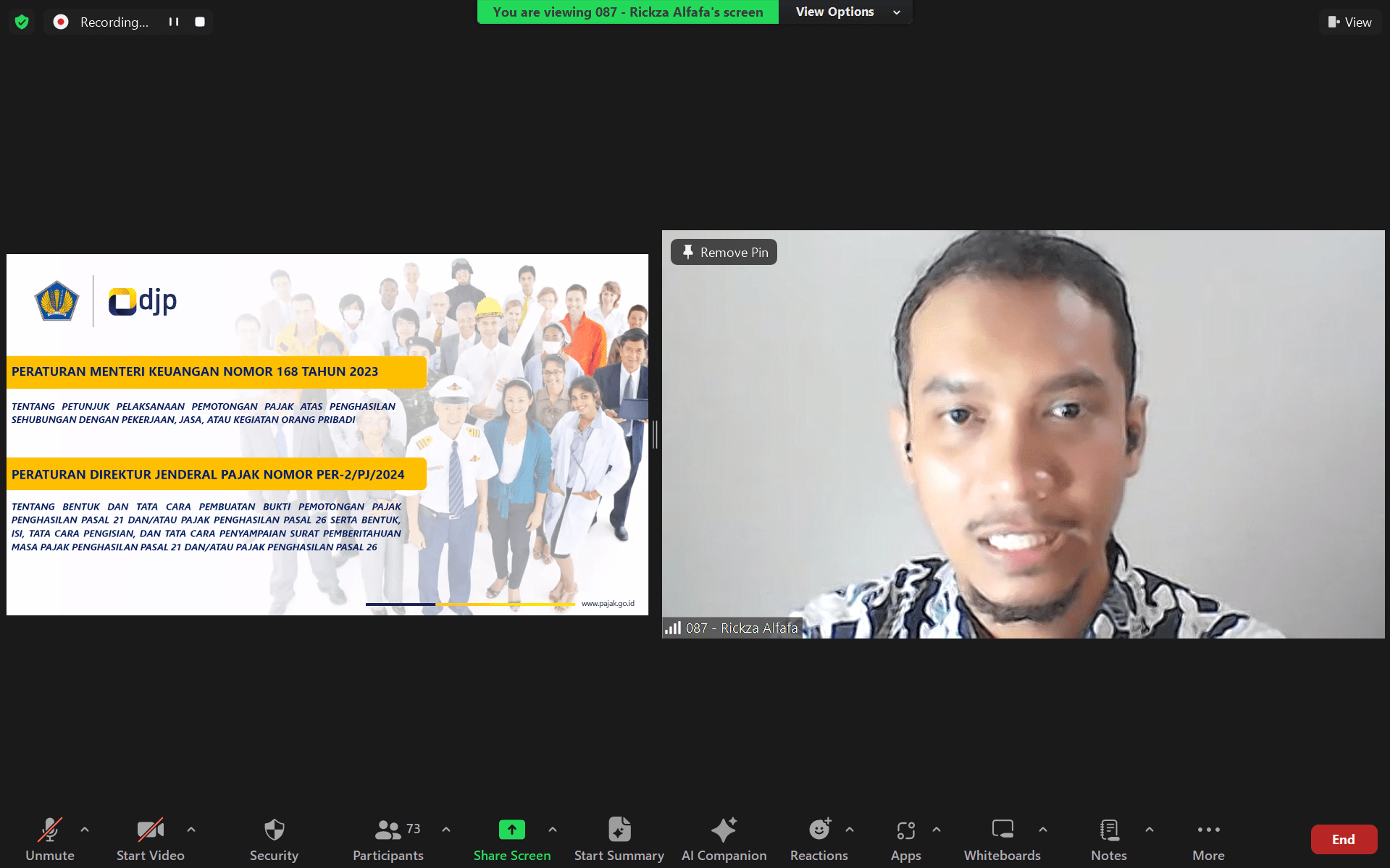
Task: Click the Share Screen icon
Action: [x=511, y=830]
